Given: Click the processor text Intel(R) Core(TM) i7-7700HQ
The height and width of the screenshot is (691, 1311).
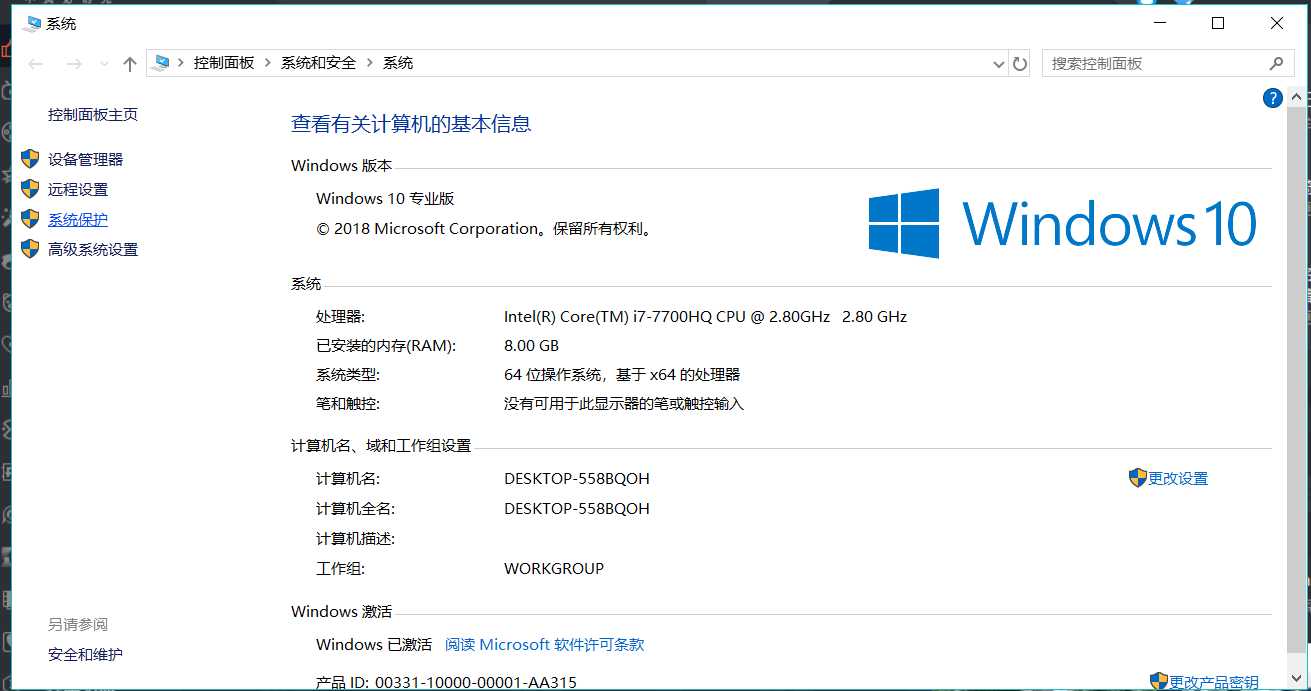Looking at the screenshot, I should (705, 316).
